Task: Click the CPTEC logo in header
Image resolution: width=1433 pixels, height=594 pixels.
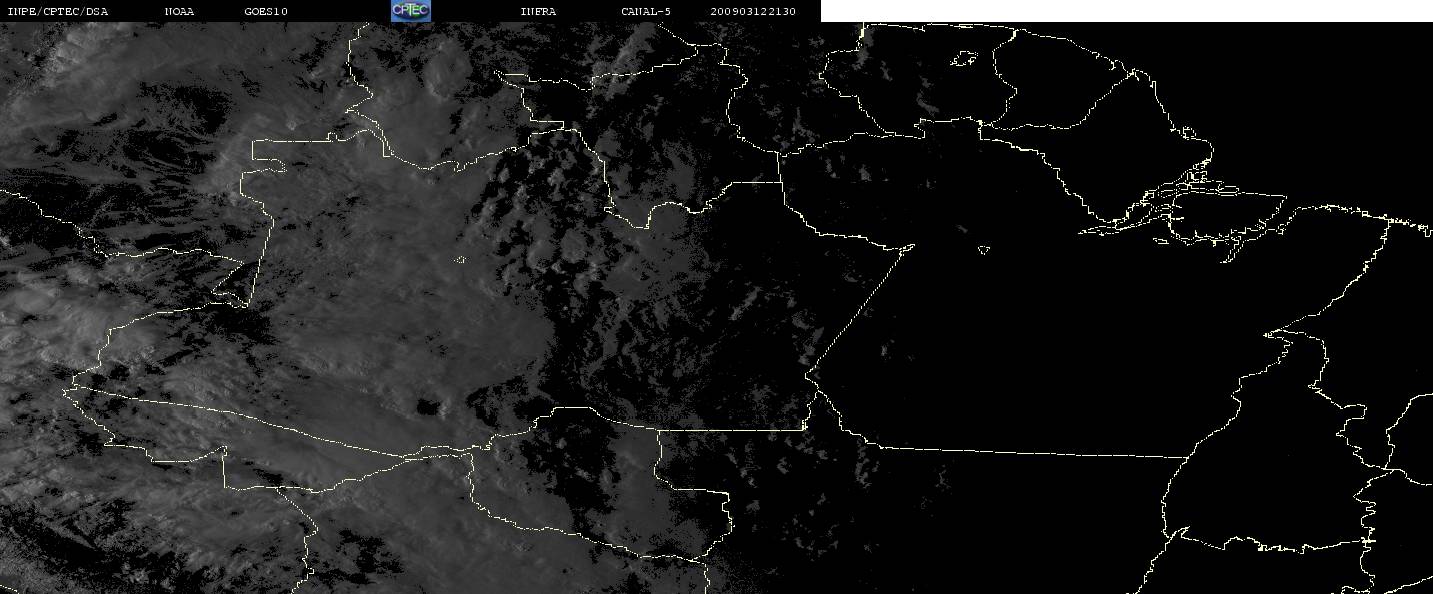Action: tap(410, 11)
